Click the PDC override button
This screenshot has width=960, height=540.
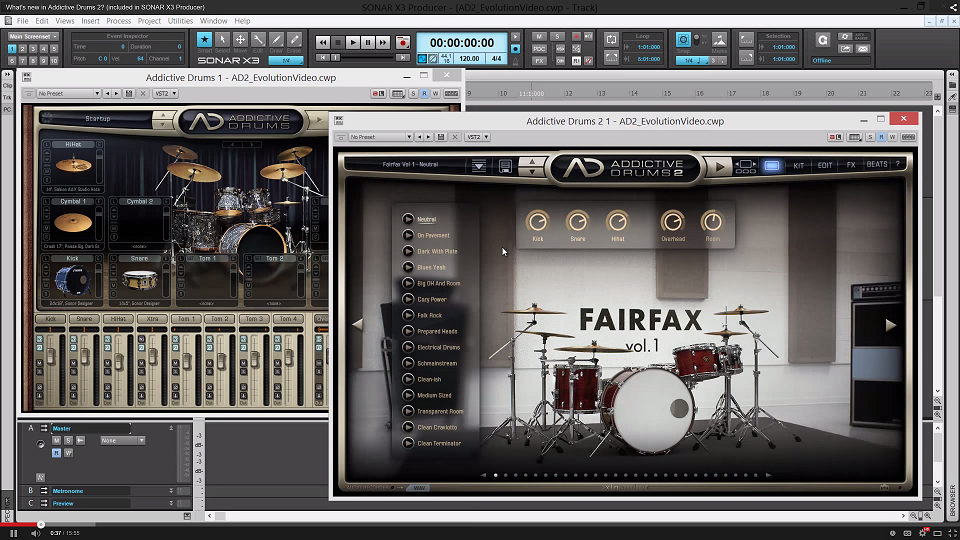click(539, 49)
